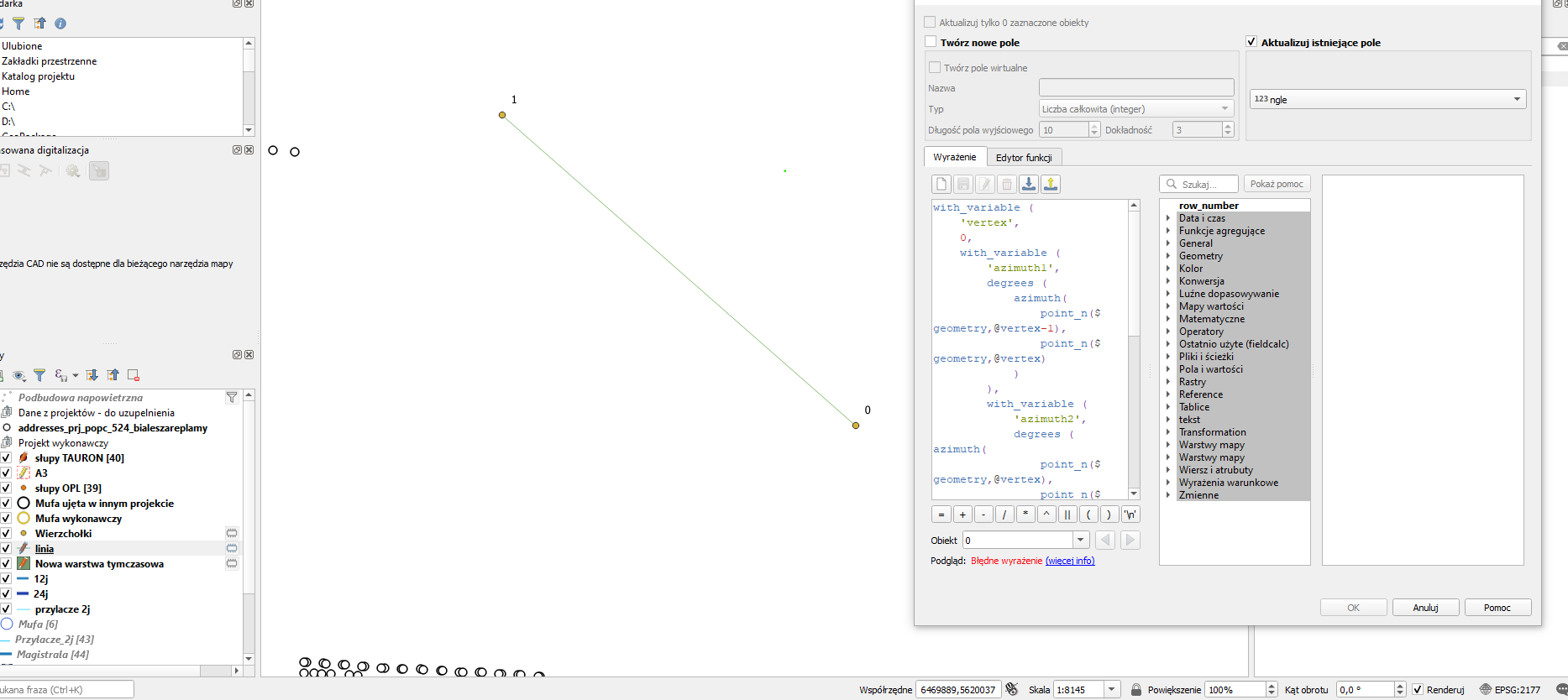The image size is (1568, 700).
Task: Open the '(więcej info)' error link
Action: click(1070, 561)
